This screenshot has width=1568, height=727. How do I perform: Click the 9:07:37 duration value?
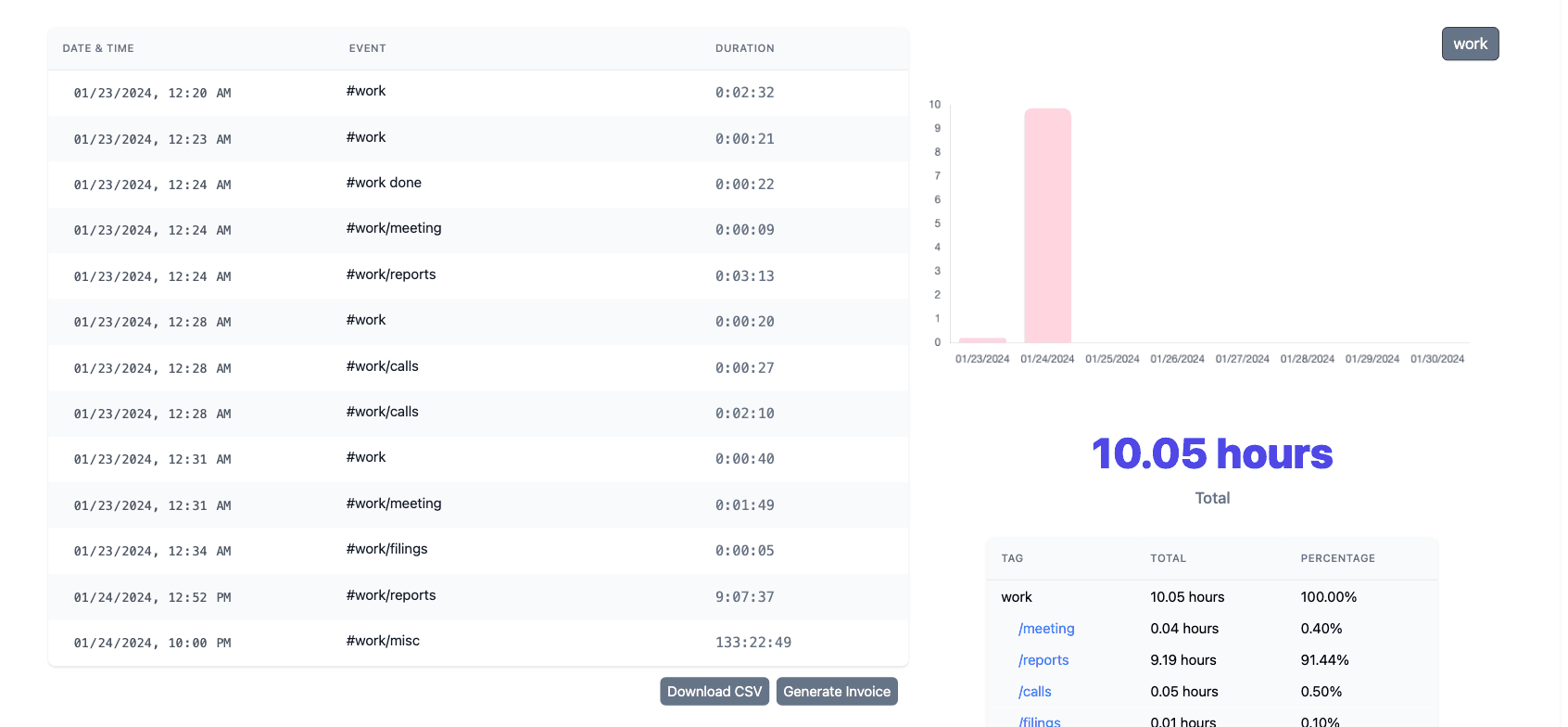point(744,597)
